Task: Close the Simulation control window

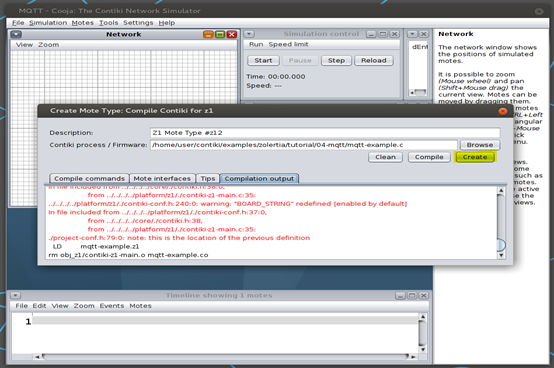Action: click(x=394, y=34)
